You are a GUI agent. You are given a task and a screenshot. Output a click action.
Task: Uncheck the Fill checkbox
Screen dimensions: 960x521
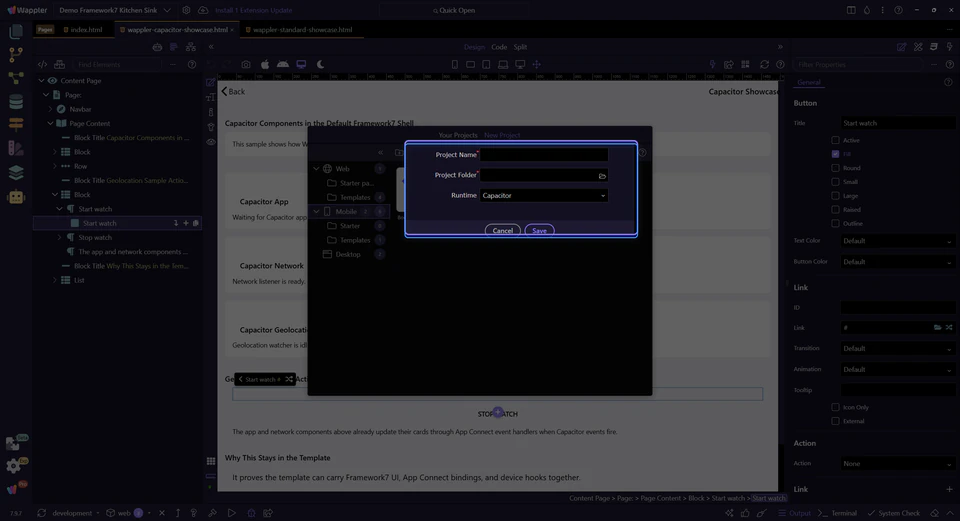coord(835,154)
